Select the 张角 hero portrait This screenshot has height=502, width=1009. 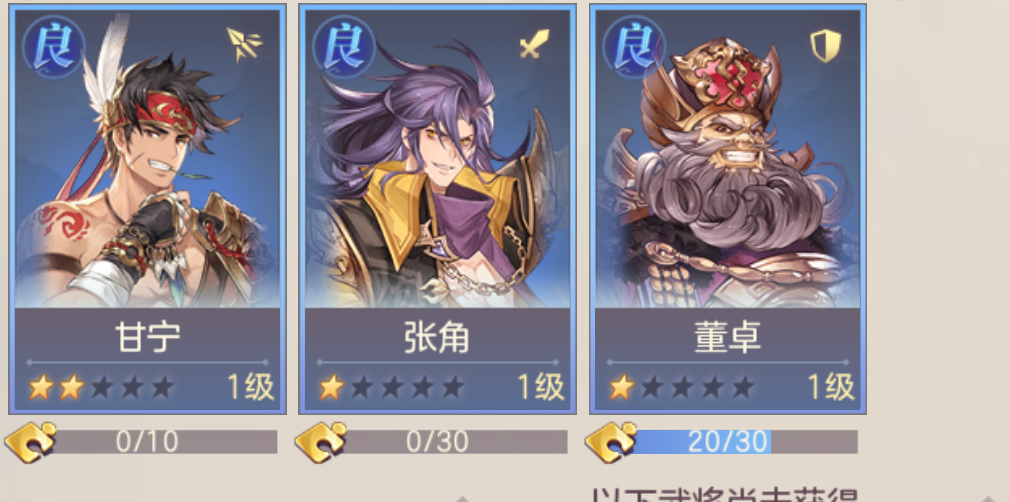pos(438,159)
